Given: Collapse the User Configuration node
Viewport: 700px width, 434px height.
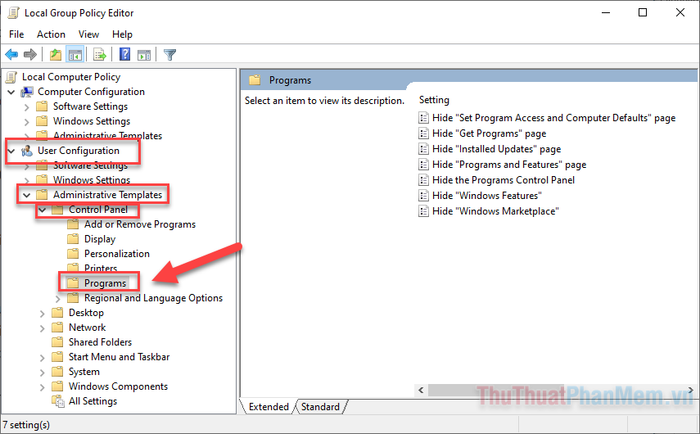Looking at the screenshot, I should tap(12, 151).
